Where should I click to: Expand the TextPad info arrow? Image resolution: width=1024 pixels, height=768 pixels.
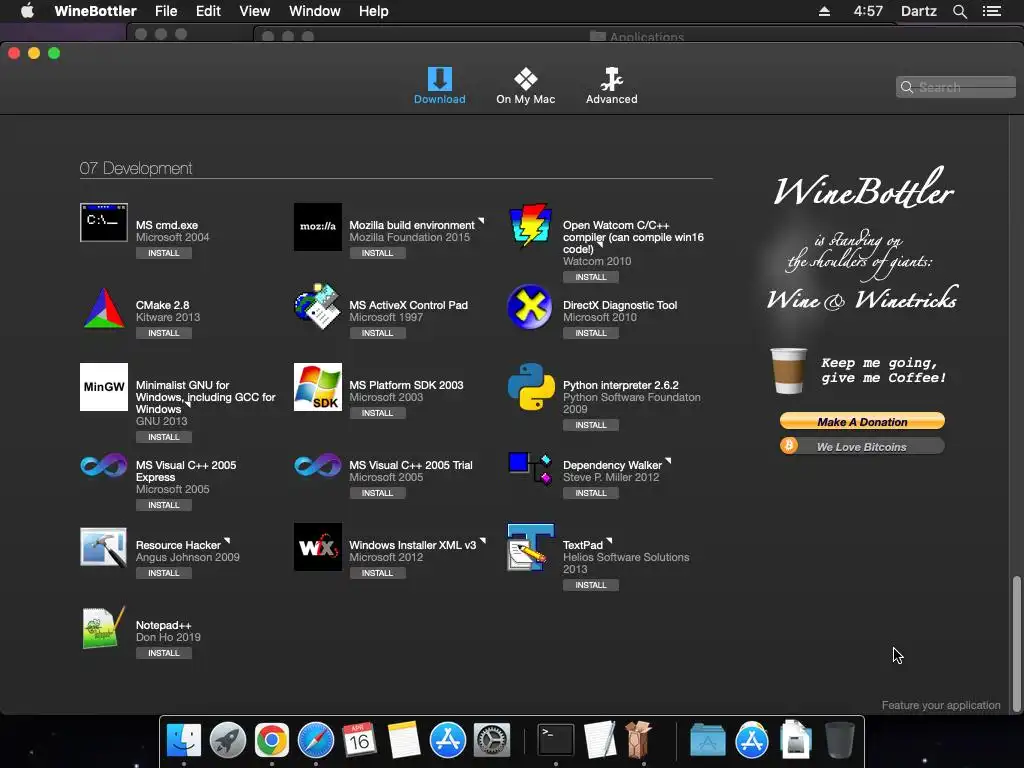click(609, 541)
